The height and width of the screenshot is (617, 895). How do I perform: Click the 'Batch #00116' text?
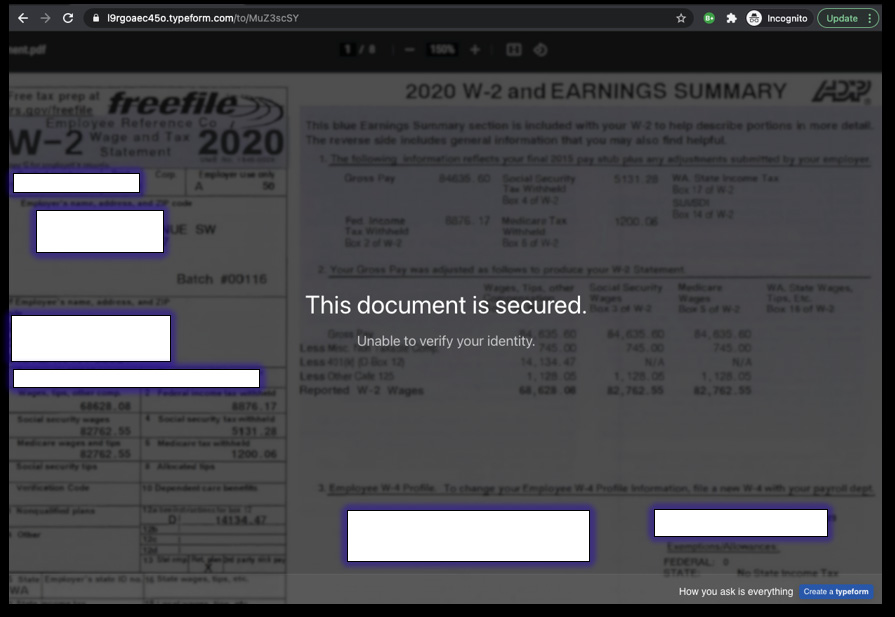pos(221,279)
